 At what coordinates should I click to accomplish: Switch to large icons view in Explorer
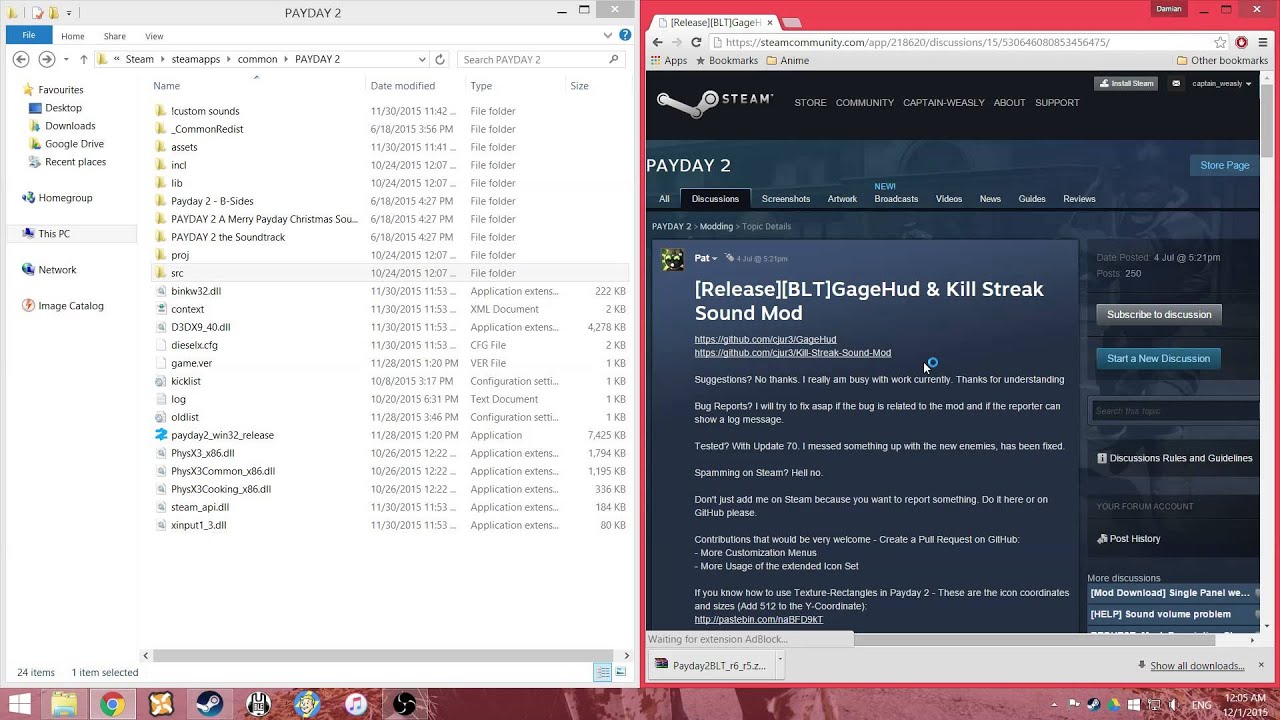tap(620, 673)
